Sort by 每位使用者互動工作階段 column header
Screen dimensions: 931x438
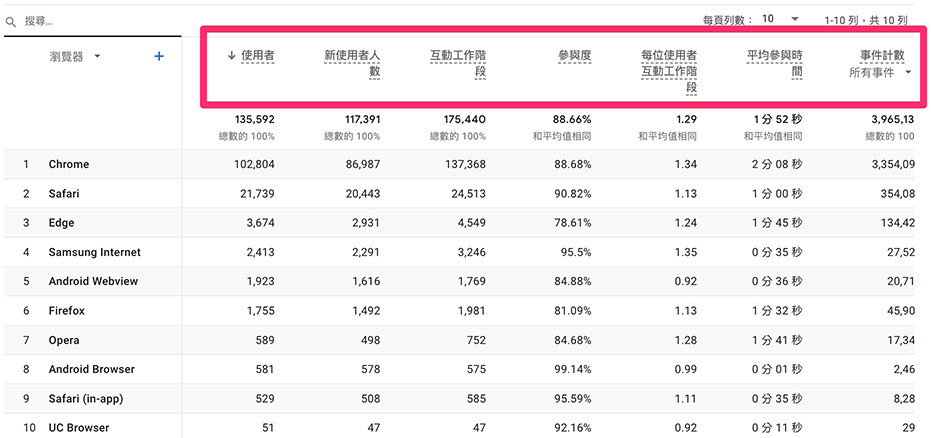pyautogui.click(x=669, y=71)
